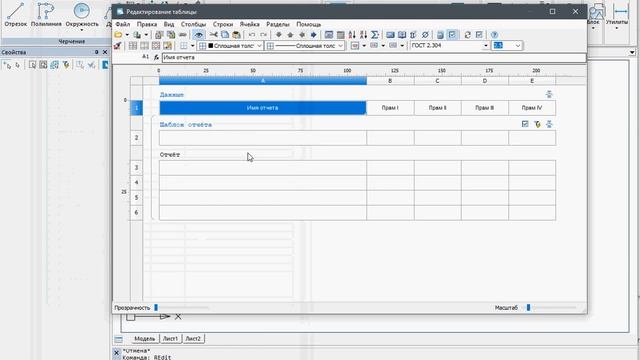Image resolution: width=640 pixels, height=360 pixels.
Task: Switch to the Лист2 tab
Action: (x=193, y=339)
